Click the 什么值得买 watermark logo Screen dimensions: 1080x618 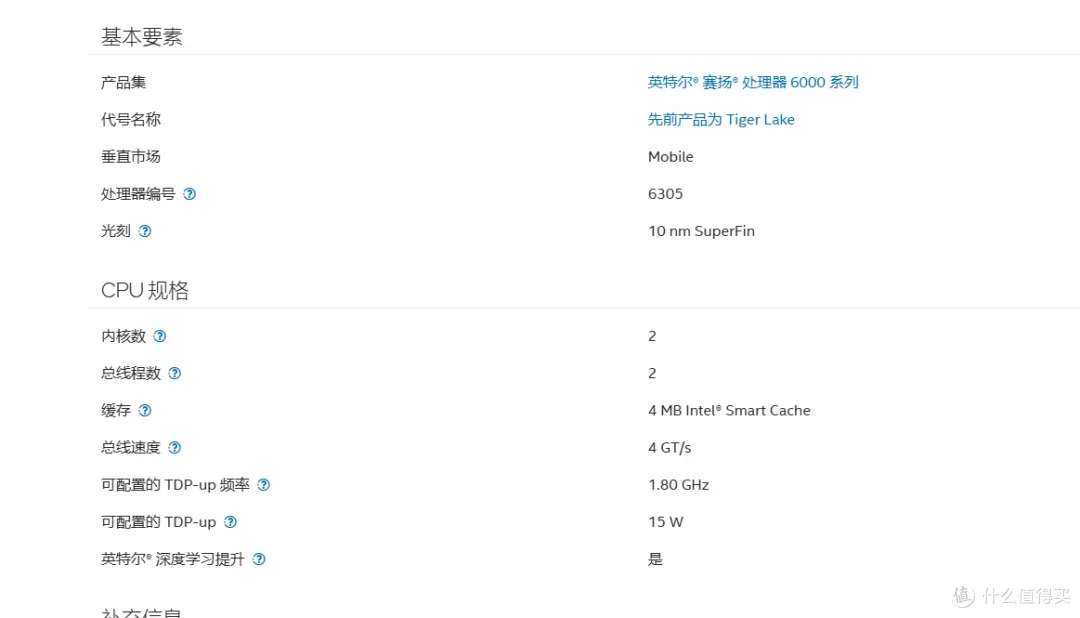click(x=1012, y=595)
